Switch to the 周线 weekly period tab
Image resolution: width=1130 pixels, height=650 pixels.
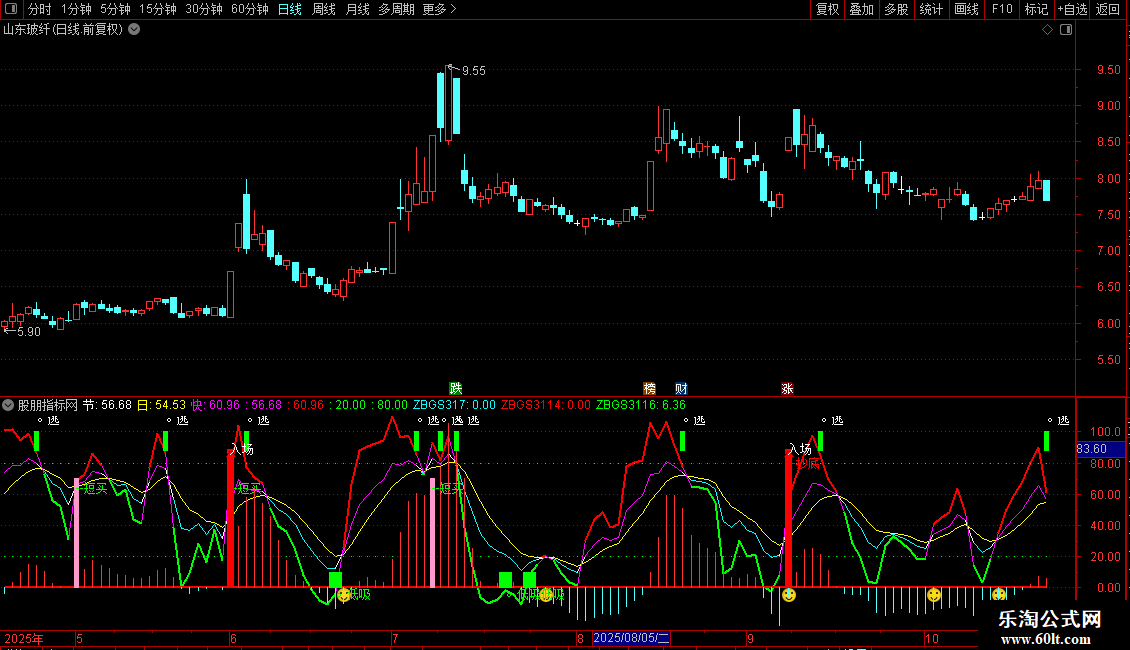pos(324,10)
